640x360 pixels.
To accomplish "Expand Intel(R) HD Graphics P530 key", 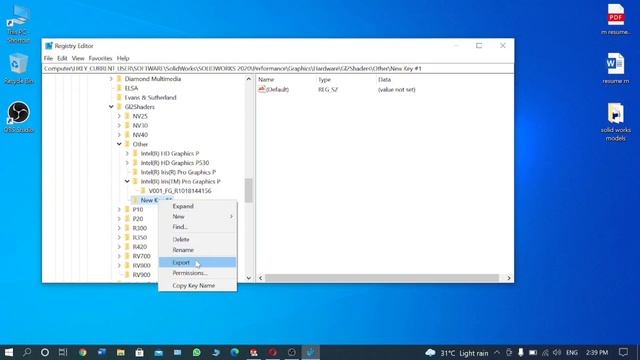I will coord(127,163).
